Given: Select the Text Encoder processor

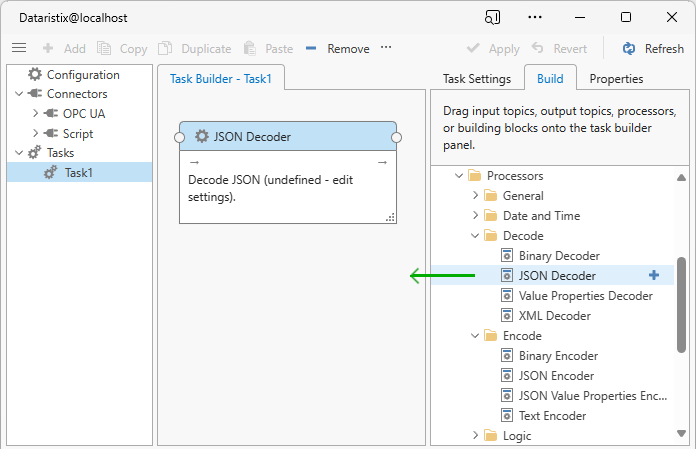Looking at the screenshot, I should [552, 416].
